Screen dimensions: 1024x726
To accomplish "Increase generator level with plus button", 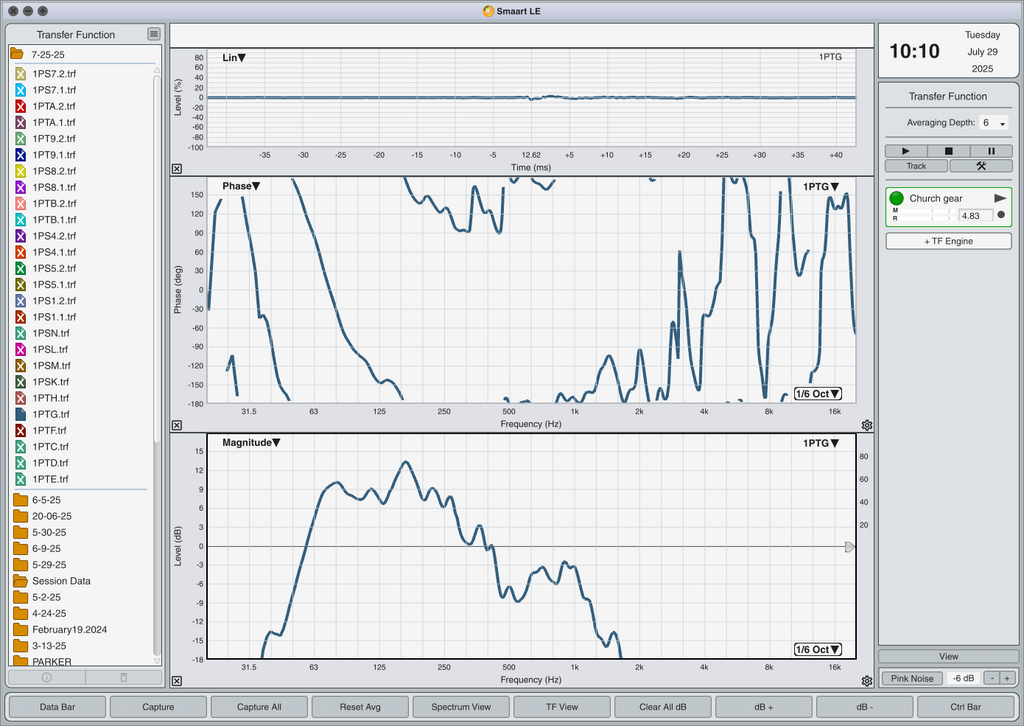I will [x=1007, y=678].
